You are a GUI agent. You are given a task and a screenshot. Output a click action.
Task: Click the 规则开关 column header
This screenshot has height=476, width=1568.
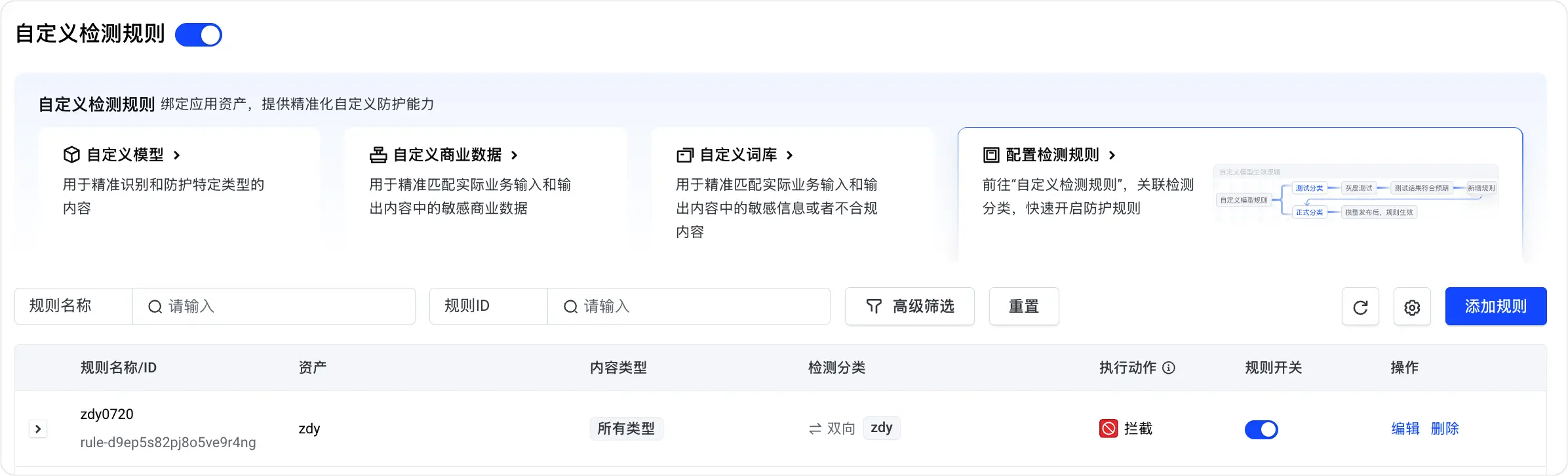pyautogui.click(x=1273, y=368)
